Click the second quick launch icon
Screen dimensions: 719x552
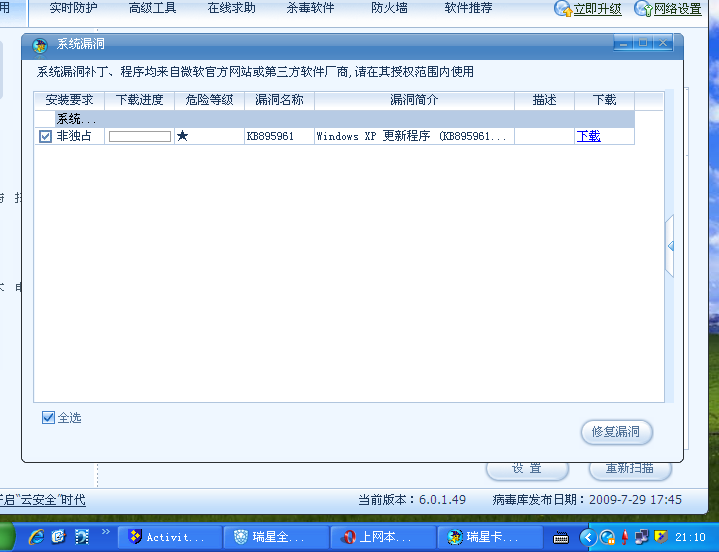point(59,536)
